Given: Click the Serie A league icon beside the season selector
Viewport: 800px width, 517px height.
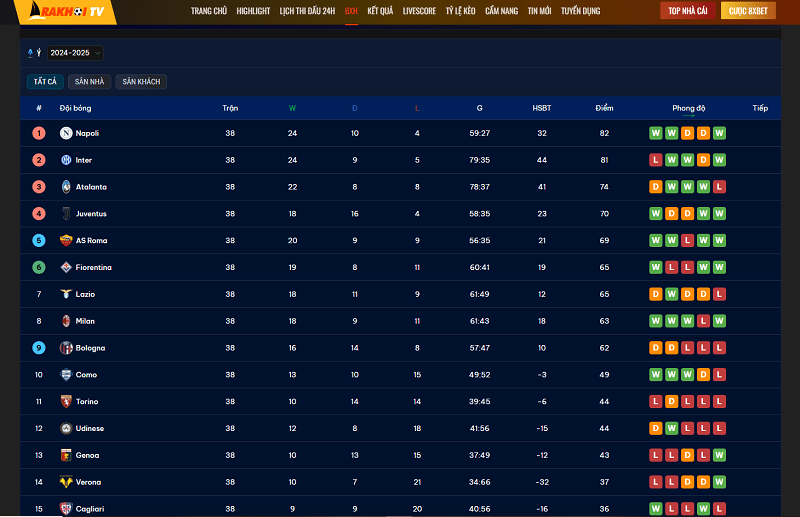Looking at the screenshot, I should pyautogui.click(x=31, y=53).
